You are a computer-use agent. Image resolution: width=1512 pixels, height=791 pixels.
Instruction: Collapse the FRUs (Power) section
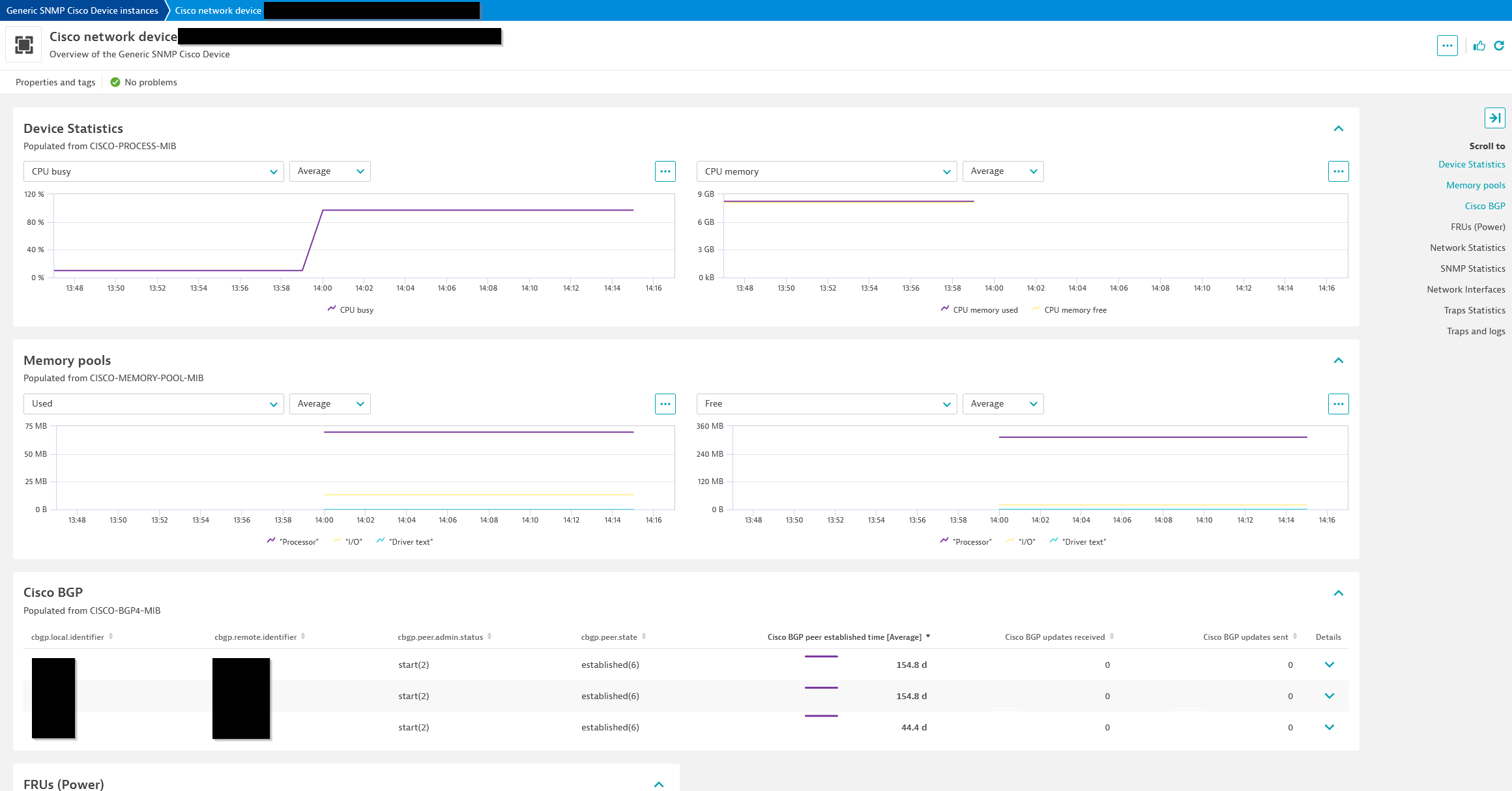tap(659, 784)
